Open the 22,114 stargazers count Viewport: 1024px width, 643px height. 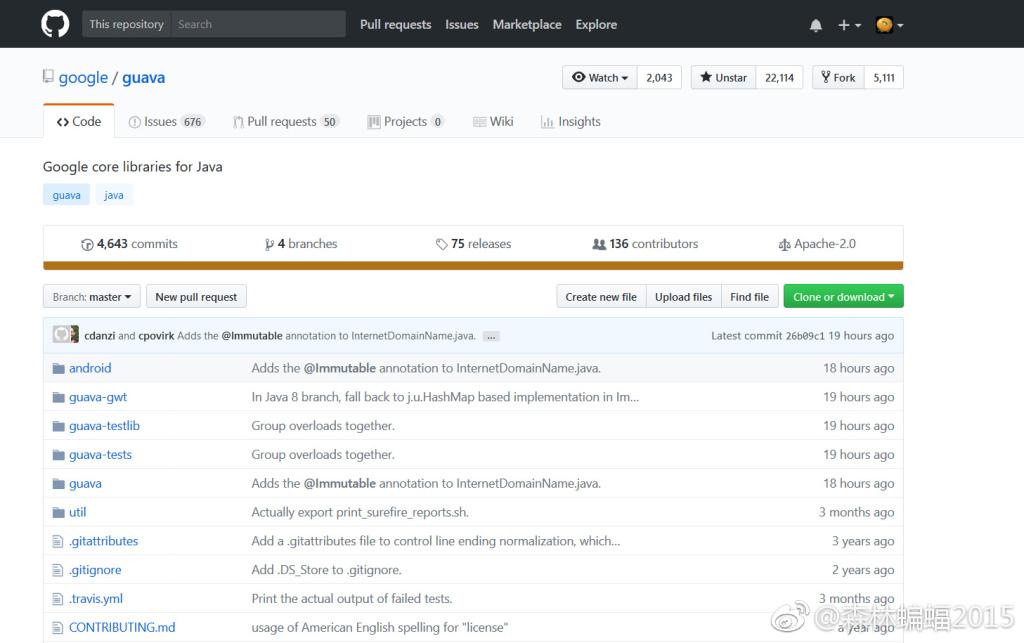tap(780, 78)
